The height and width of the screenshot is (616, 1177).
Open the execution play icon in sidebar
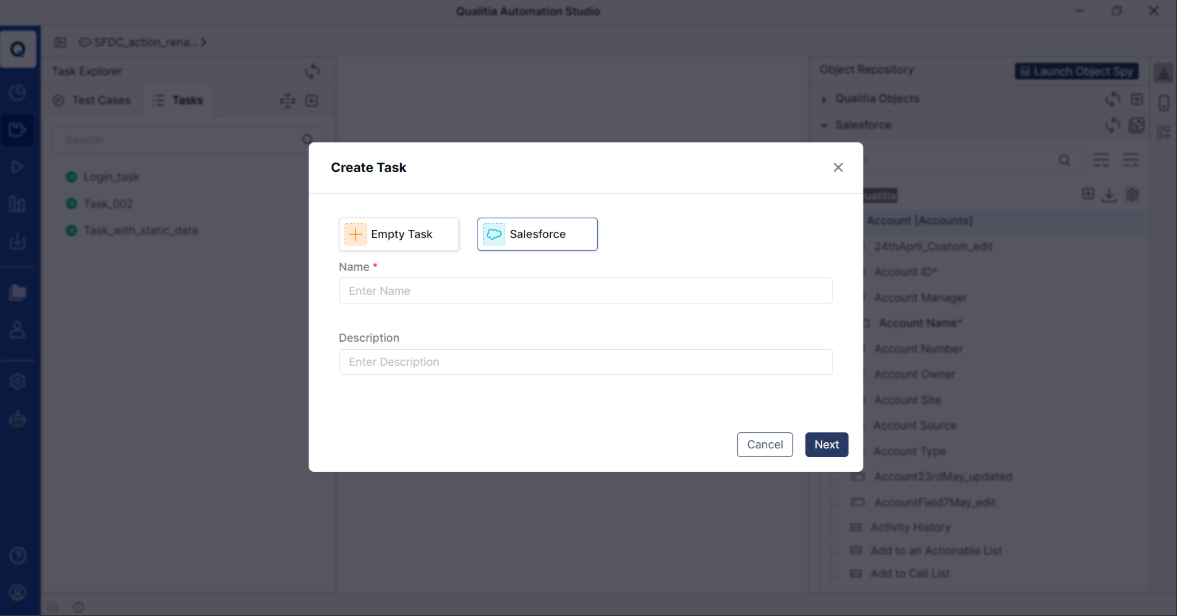point(17,167)
